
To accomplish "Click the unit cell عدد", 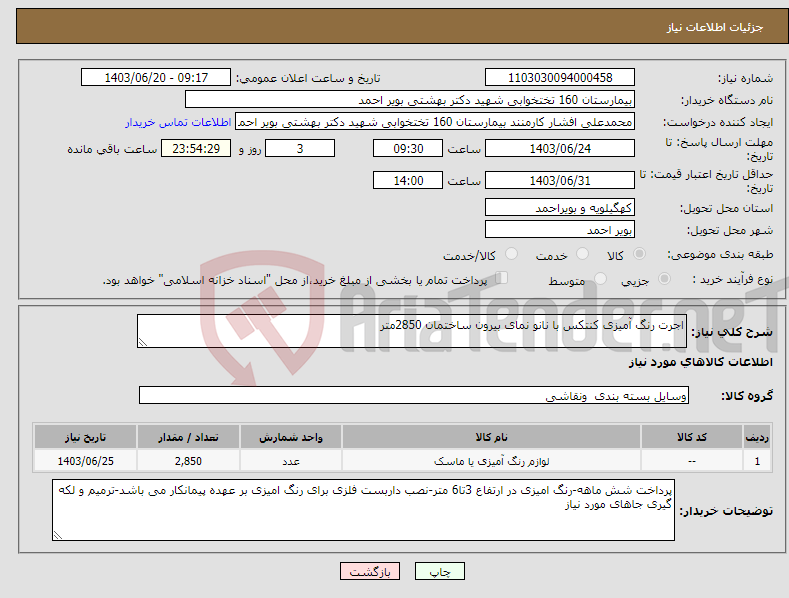I will 291,461.
